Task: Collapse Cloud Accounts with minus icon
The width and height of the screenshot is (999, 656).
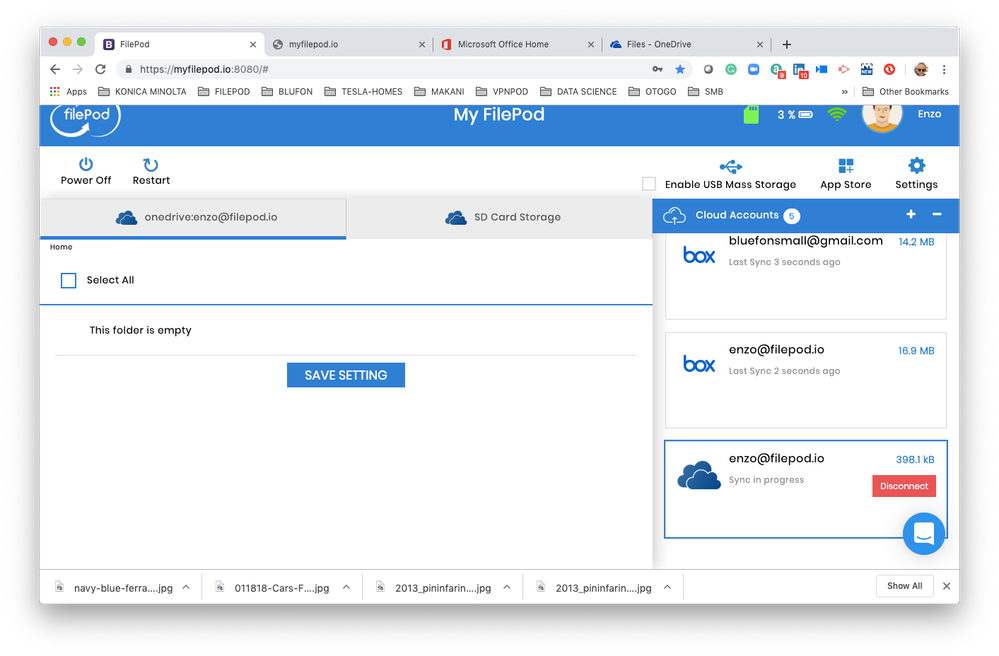Action: [937, 215]
